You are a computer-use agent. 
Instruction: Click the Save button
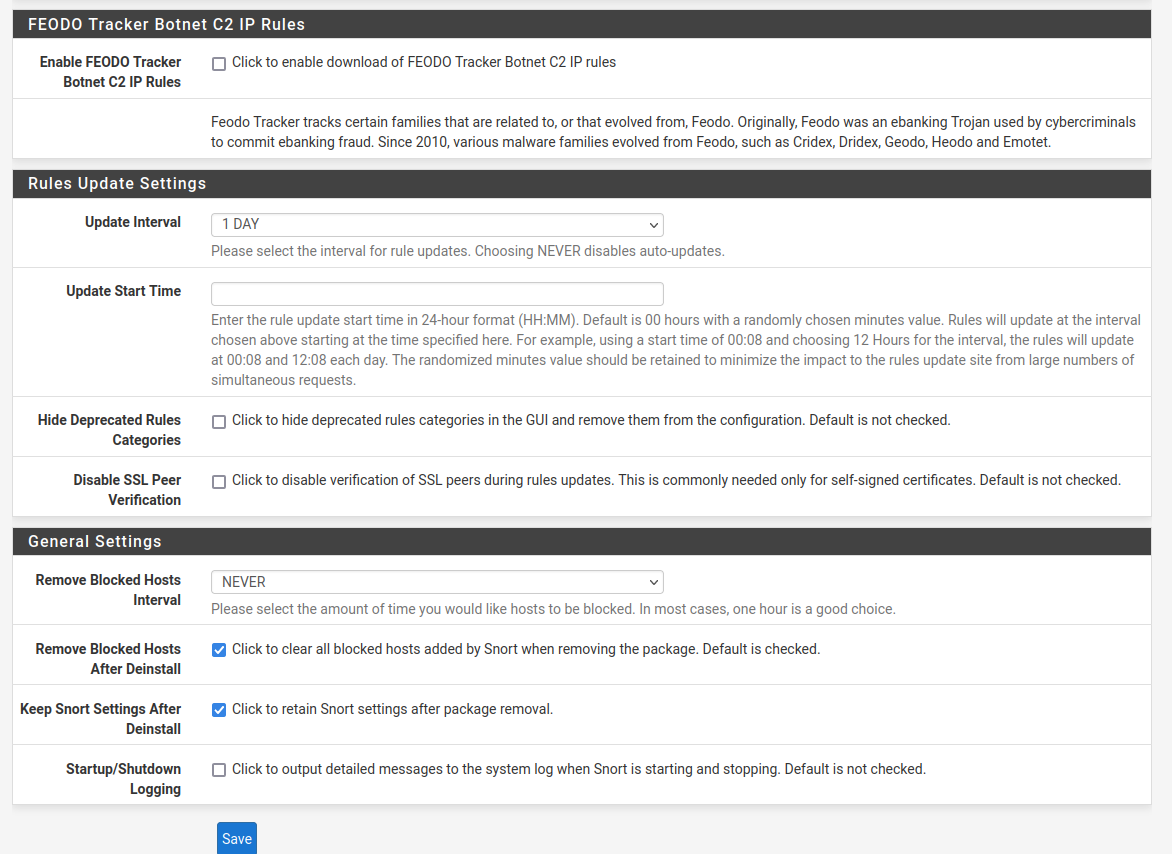237,838
